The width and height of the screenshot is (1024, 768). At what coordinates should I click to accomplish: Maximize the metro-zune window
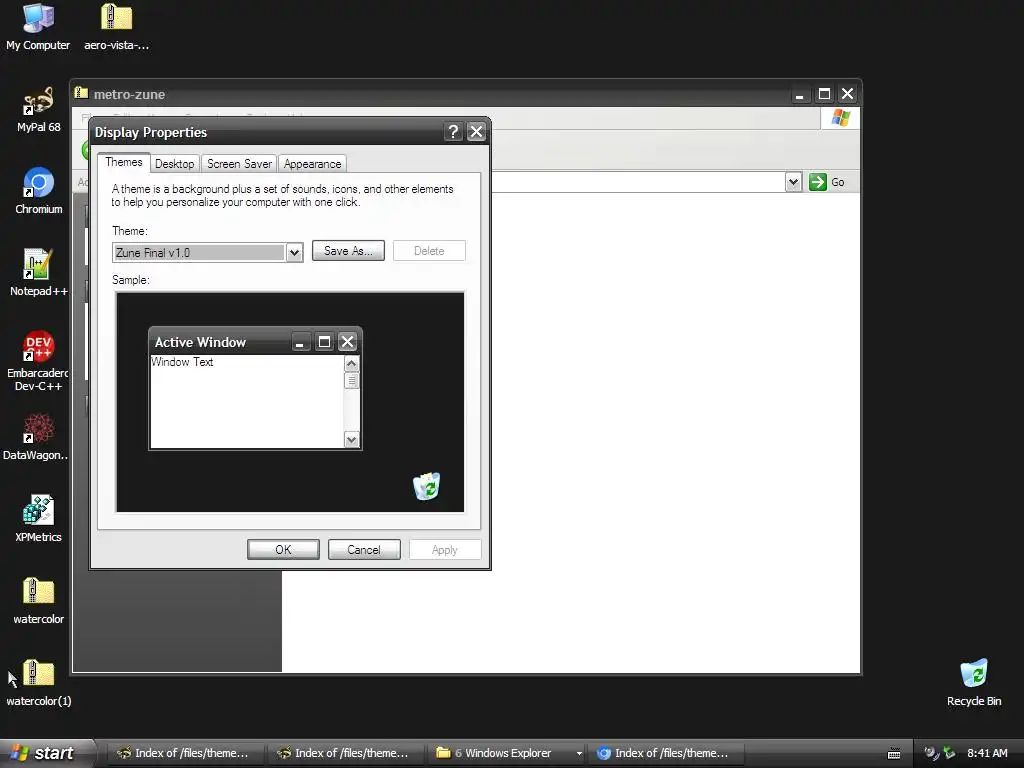click(x=824, y=94)
